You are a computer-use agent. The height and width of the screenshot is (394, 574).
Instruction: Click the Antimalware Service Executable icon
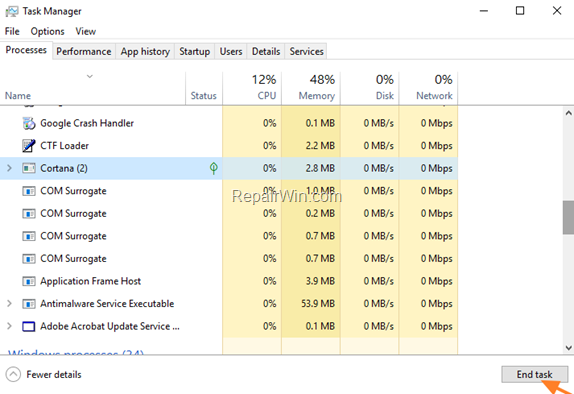coord(29,304)
